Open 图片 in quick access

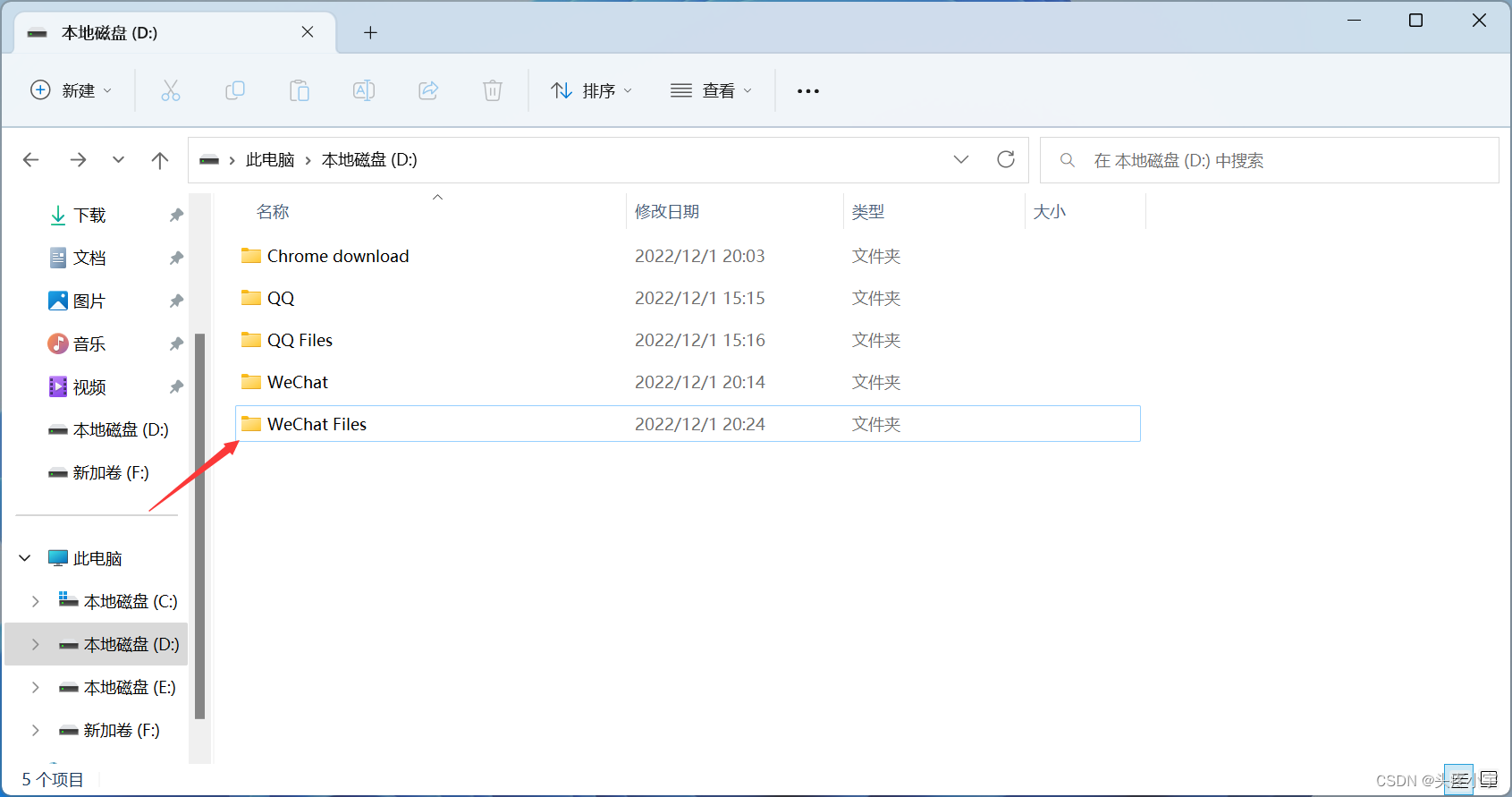pyautogui.click(x=89, y=301)
